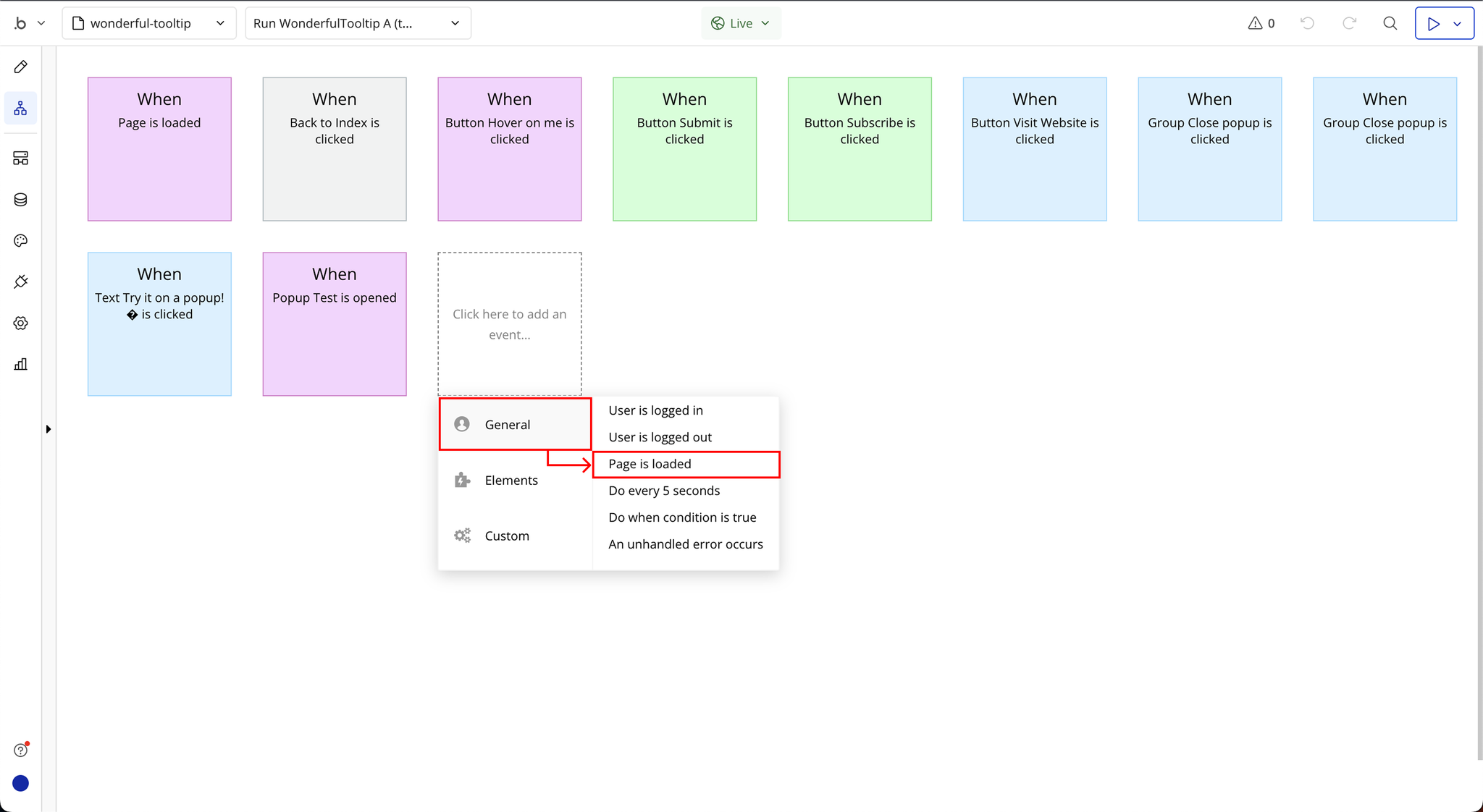Open the Design tab pencil icon
Image resolution: width=1483 pixels, height=812 pixels.
[20, 67]
